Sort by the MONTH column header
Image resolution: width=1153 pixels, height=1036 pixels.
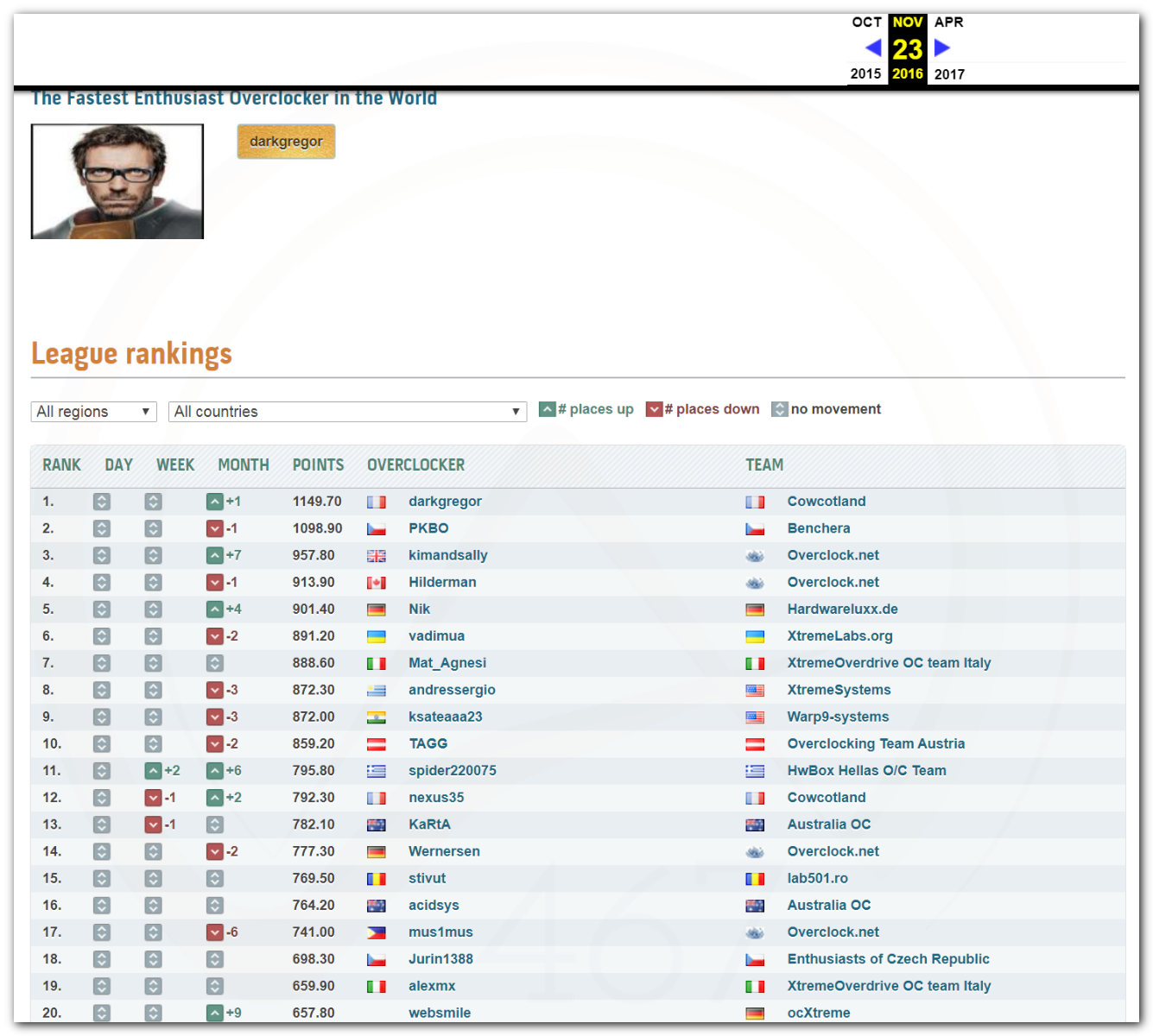pos(244,465)
